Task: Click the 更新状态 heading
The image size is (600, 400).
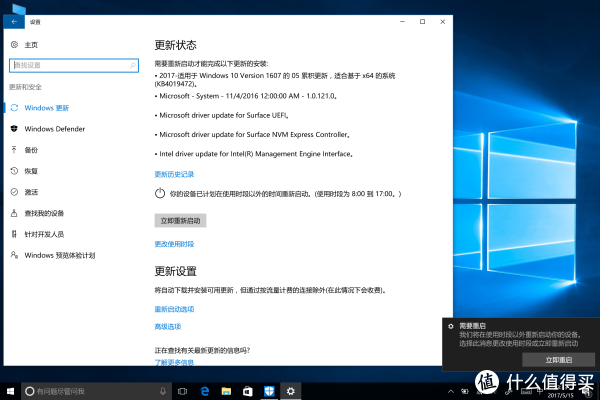Action: 175,45
